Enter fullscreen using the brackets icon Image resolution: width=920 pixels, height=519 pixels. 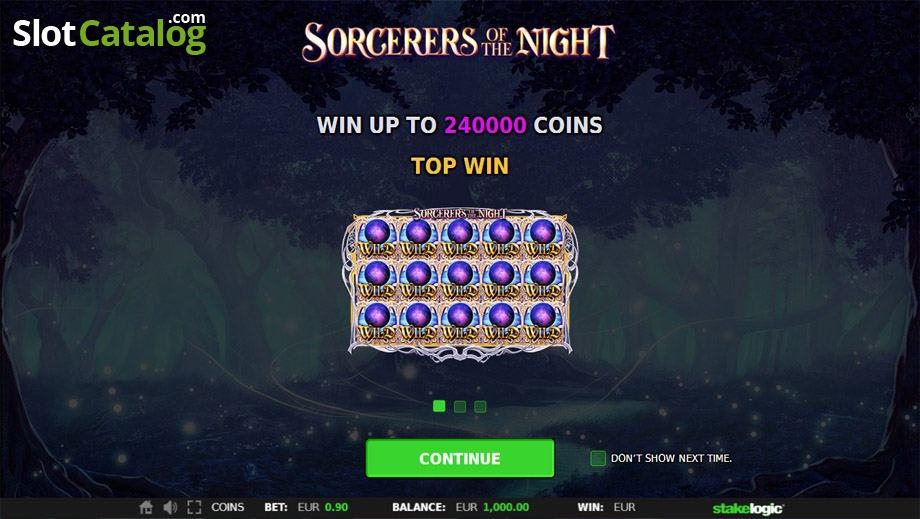[x=194, y=507]
